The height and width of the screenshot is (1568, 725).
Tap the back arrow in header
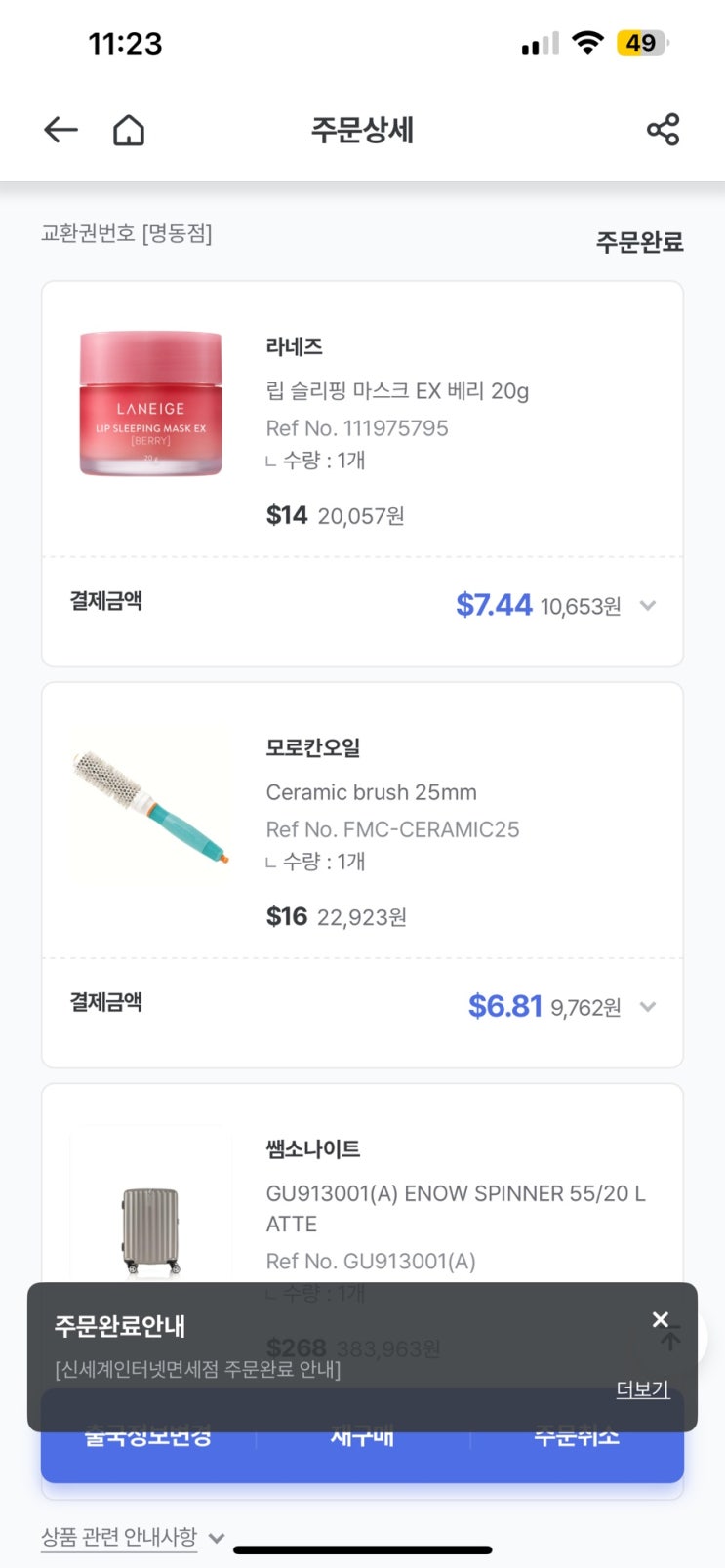(x=60, y=130)
